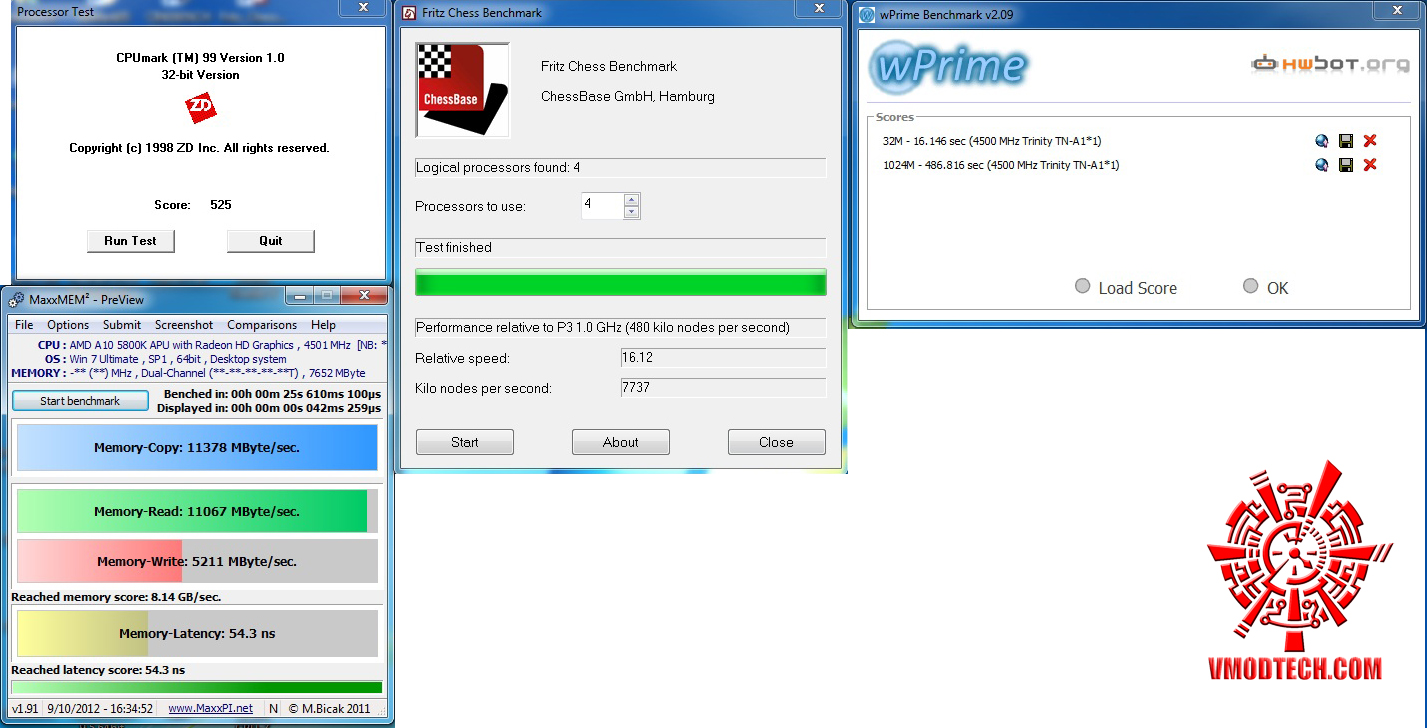The width and height of the screenshot is (1427, 728).
Task: Click About in Fritz Chess Benchmark
Action: (621, 442)
